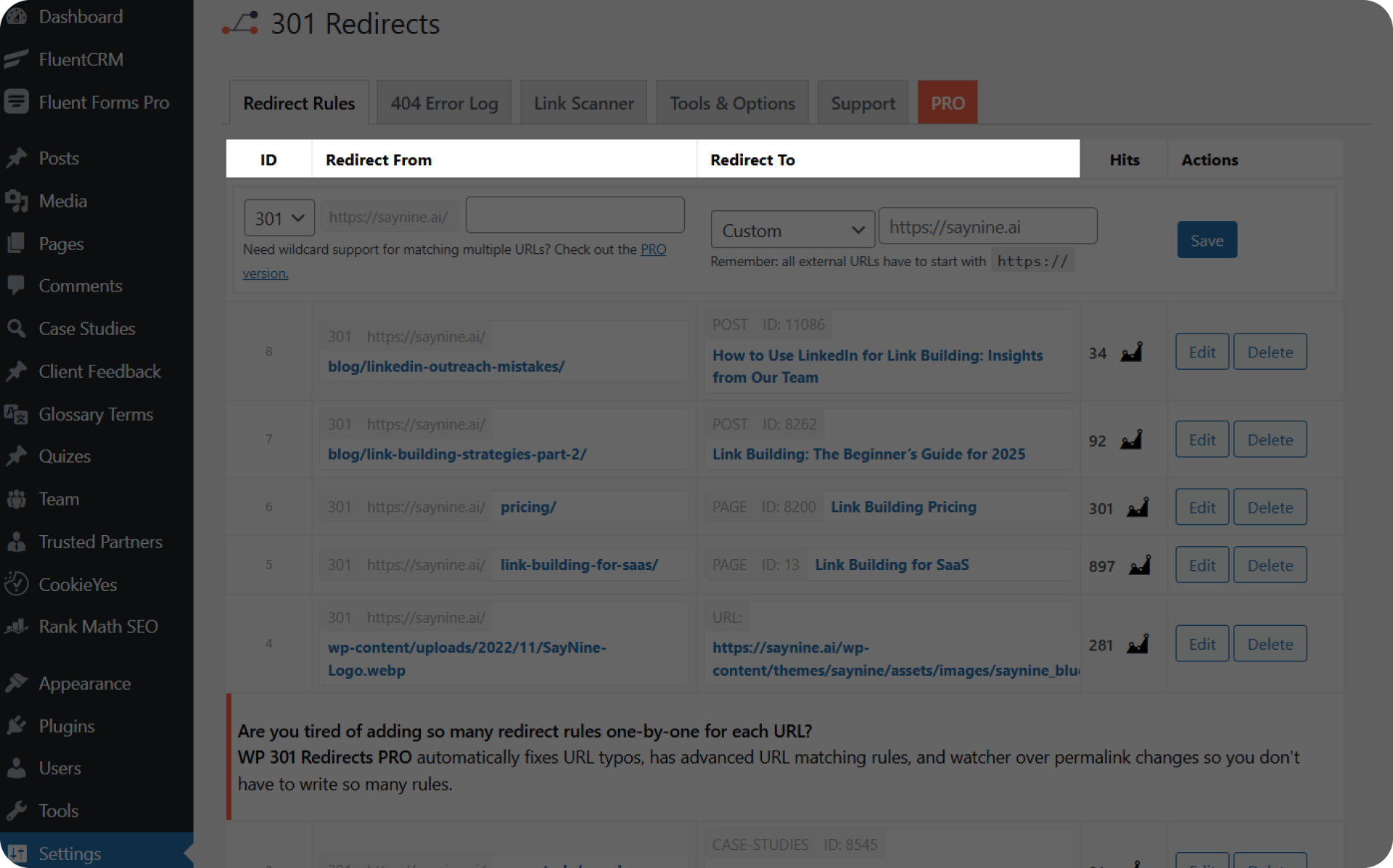Viewport: 1393px width, 868px height.
Task: Follow the PRO version link
Action: tap(653, 249)
